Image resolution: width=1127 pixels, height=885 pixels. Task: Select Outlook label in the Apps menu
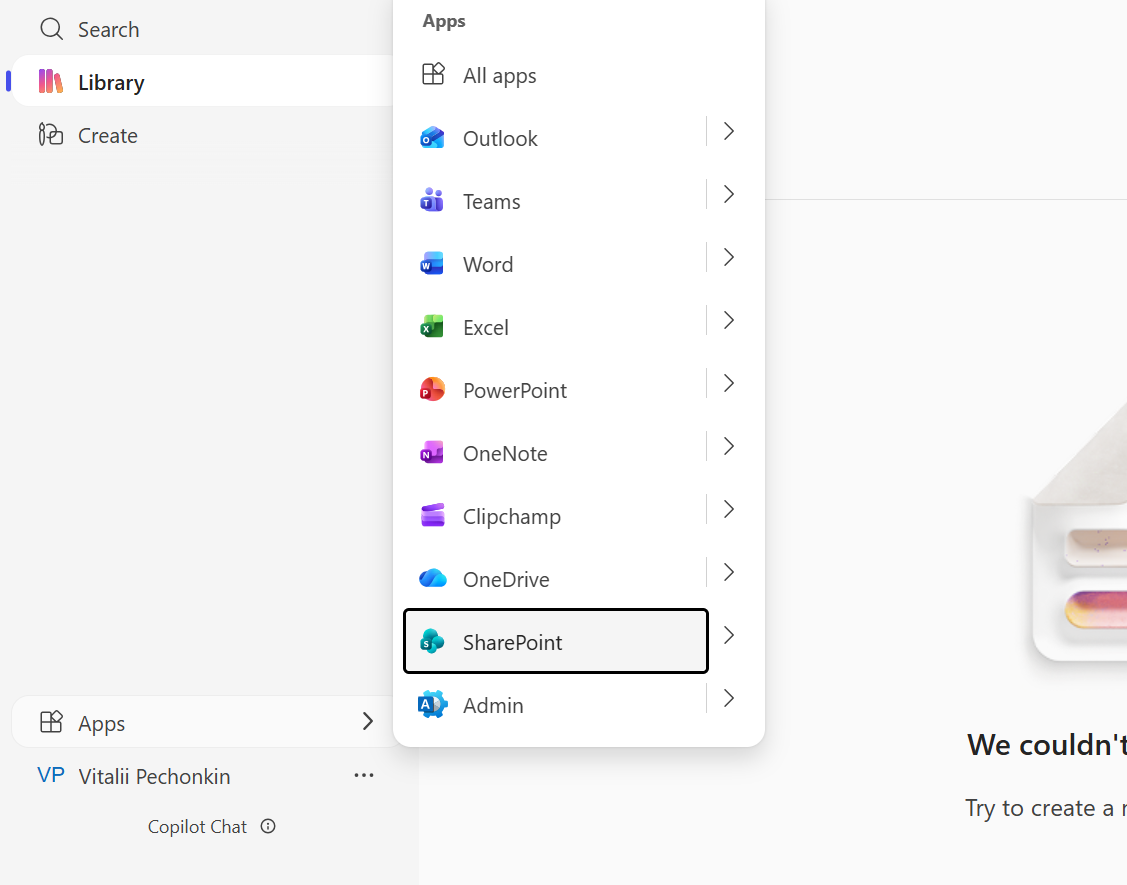point(500,138)
